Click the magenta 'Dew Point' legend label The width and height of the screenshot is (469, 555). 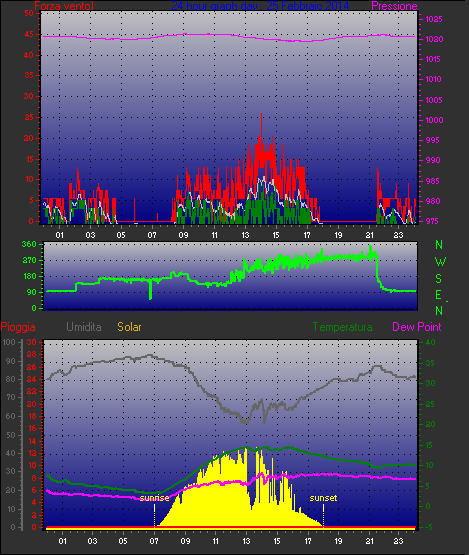pyautogui.click(x=417, y=327)
